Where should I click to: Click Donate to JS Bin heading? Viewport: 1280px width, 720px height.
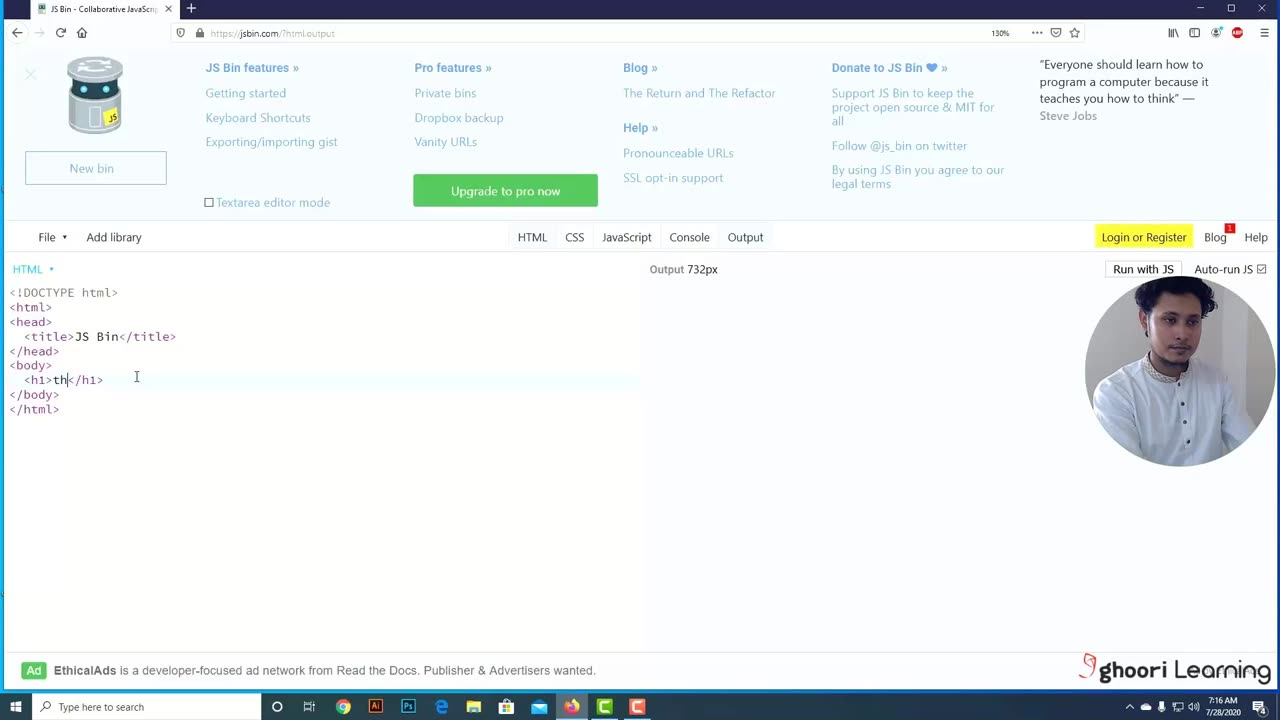[889, 68]
